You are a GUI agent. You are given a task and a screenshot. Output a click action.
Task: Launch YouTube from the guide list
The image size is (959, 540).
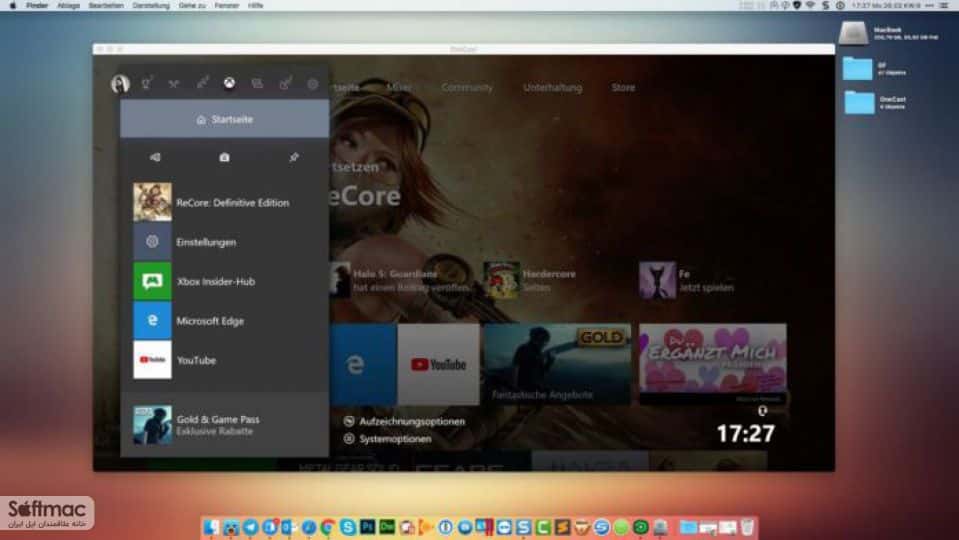224,360
